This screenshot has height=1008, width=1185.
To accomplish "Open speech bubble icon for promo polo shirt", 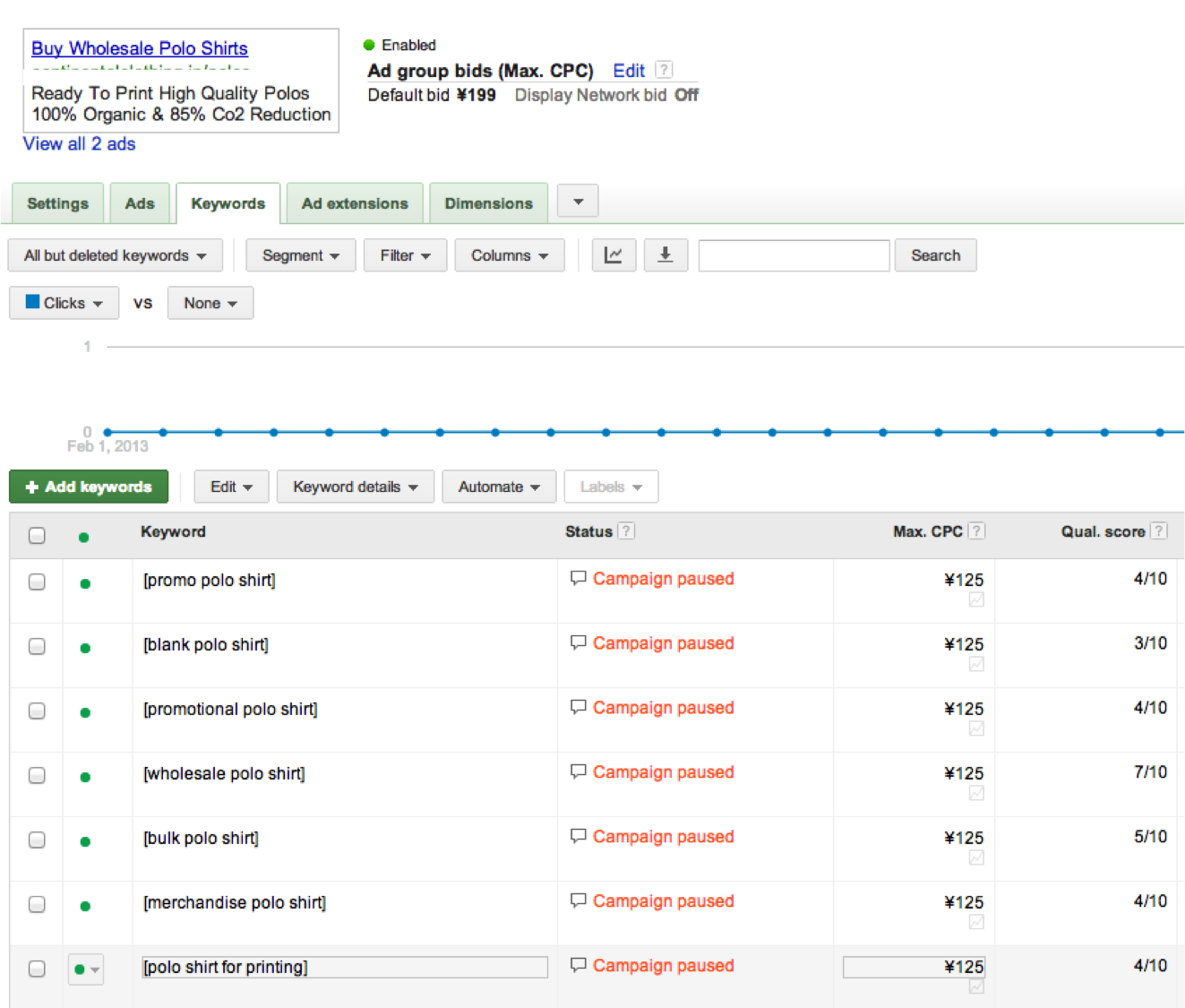I will (578, 579).
